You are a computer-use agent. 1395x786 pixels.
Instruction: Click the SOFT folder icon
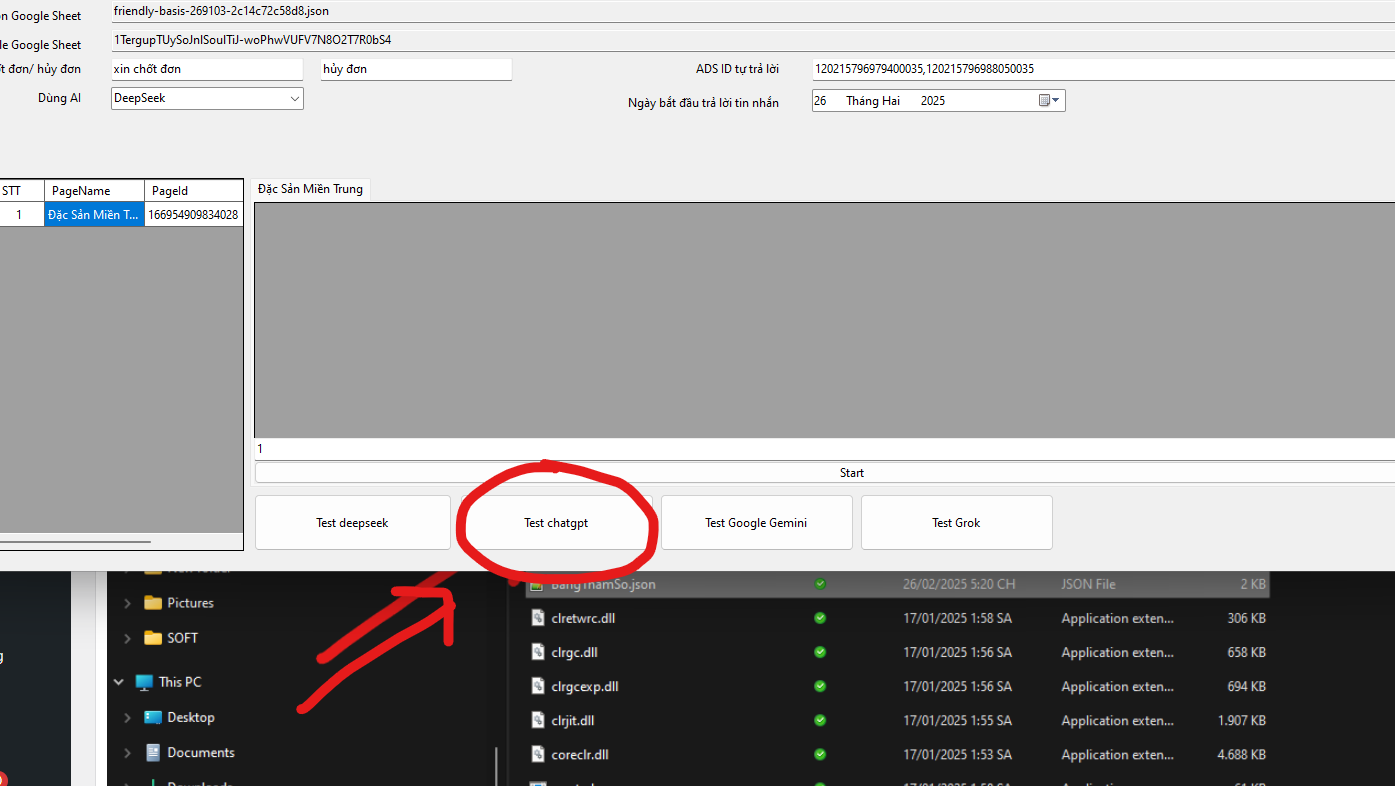point(153,638)
